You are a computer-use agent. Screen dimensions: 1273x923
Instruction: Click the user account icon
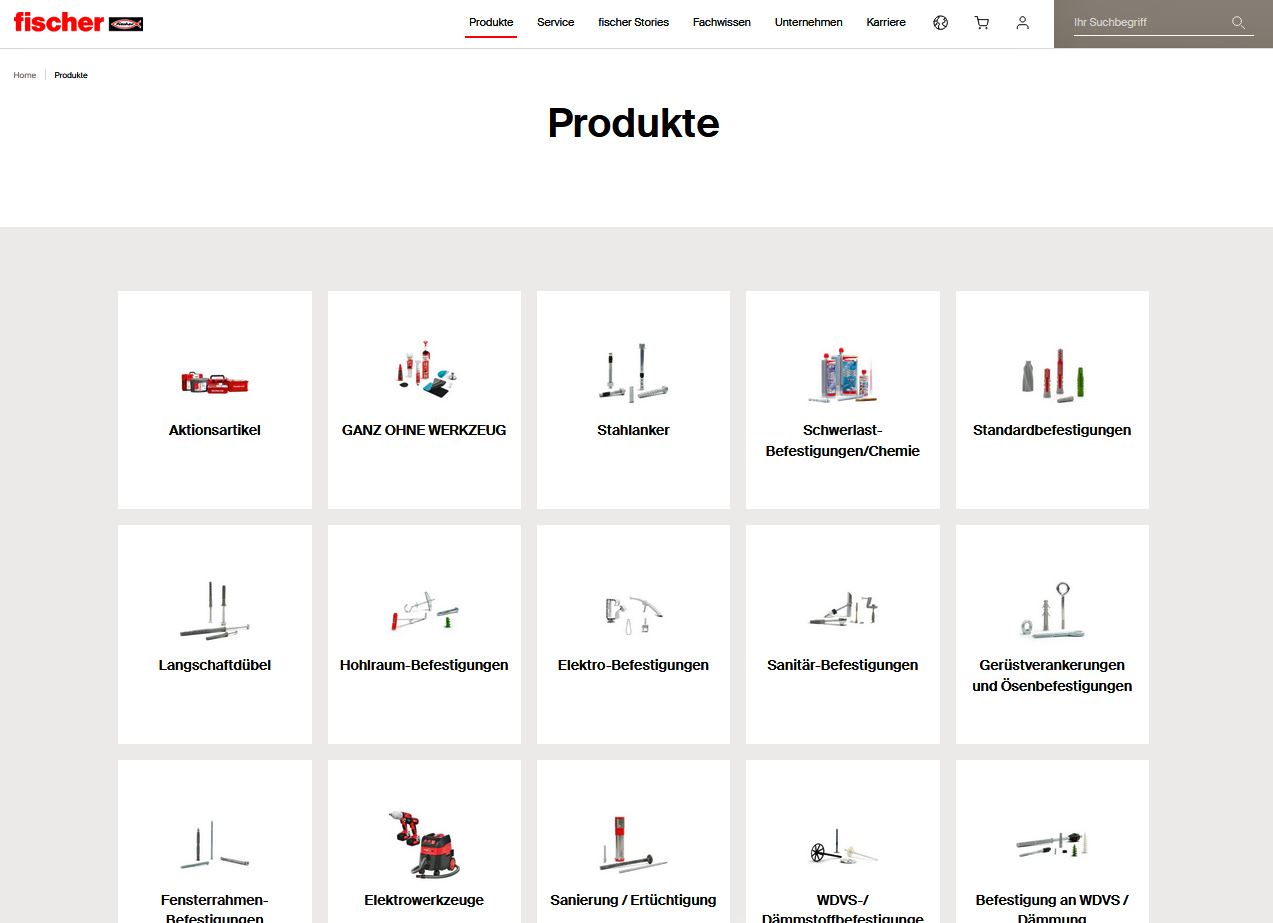tap(1022, 23)
